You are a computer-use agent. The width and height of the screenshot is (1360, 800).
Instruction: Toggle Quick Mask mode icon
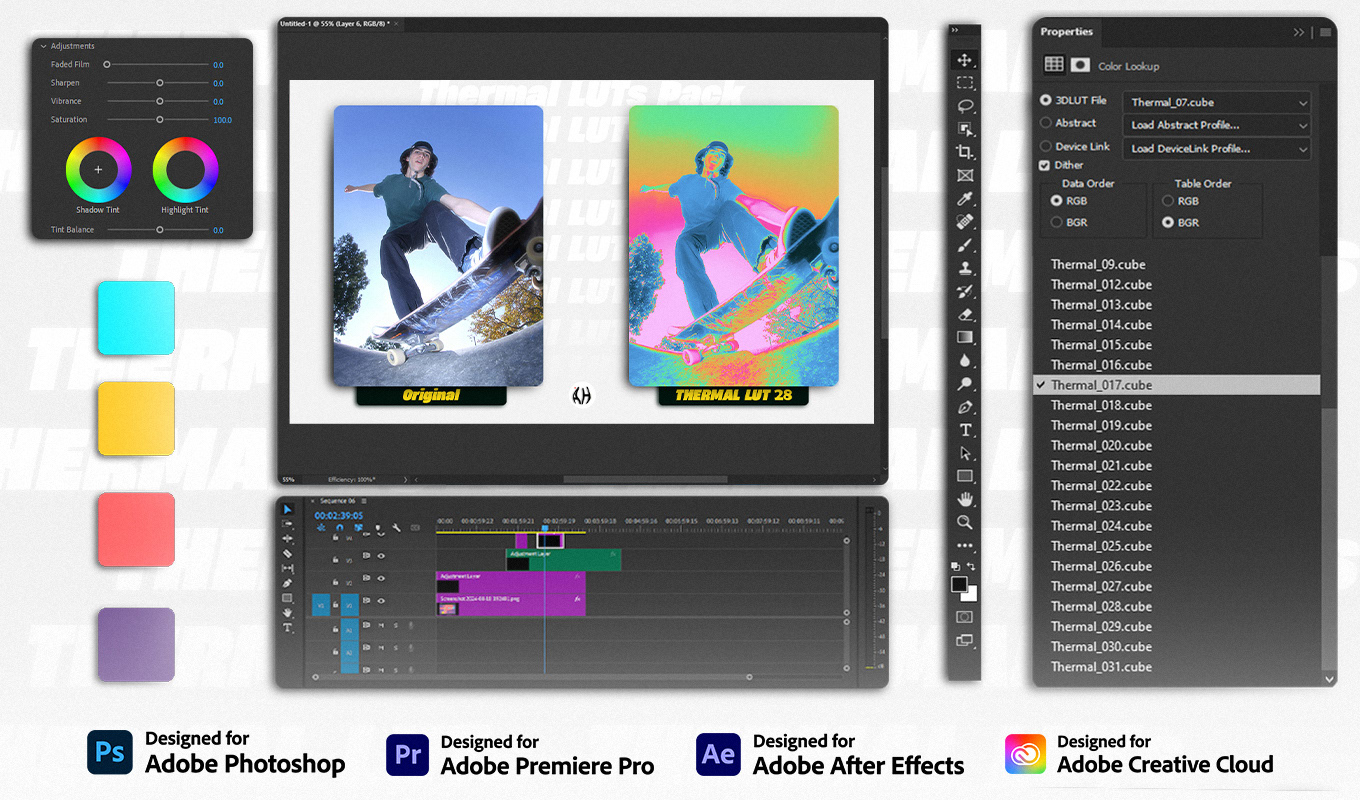click(965, 617)
